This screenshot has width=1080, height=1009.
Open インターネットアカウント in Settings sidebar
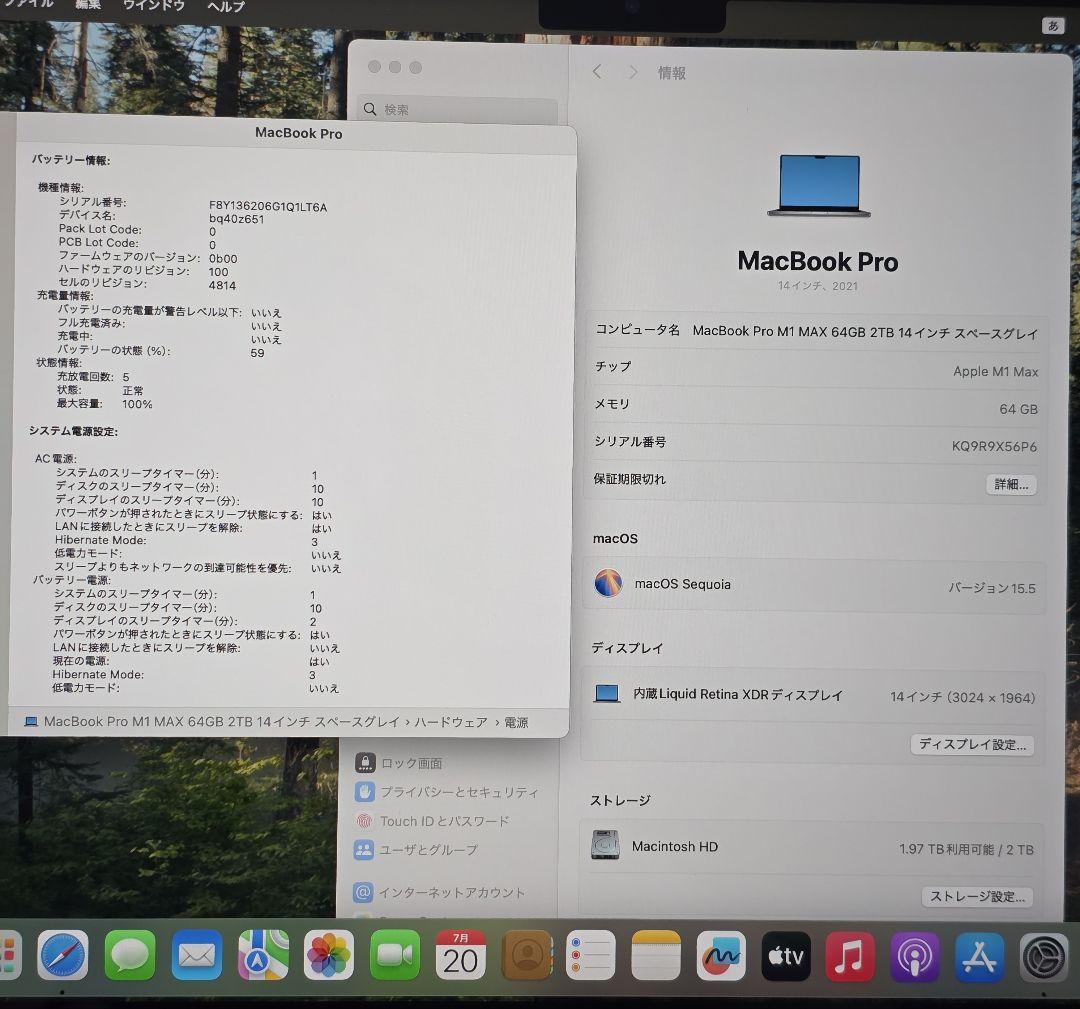(439, 893)
